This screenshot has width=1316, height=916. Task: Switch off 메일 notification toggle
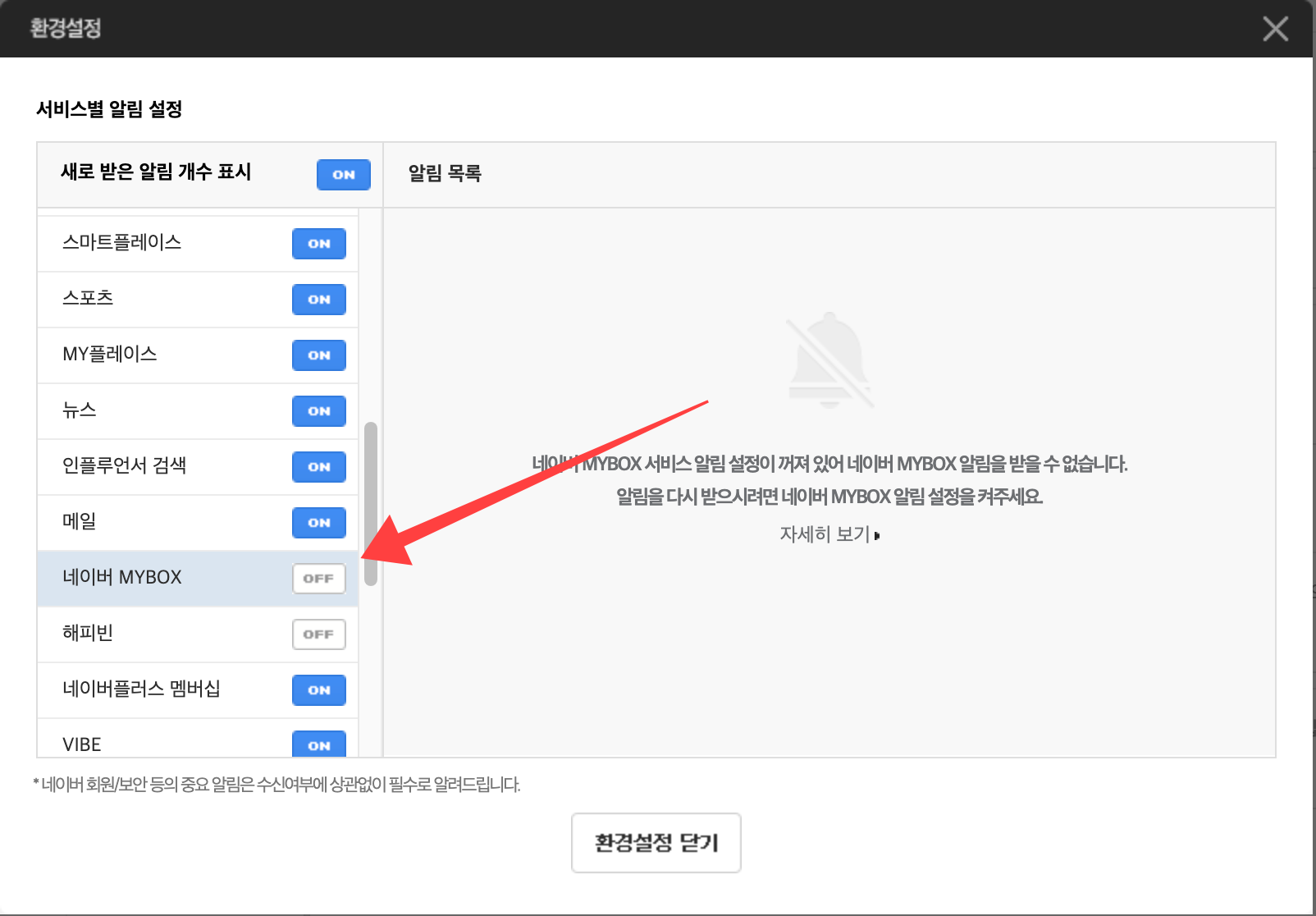(x=319, y=523)
